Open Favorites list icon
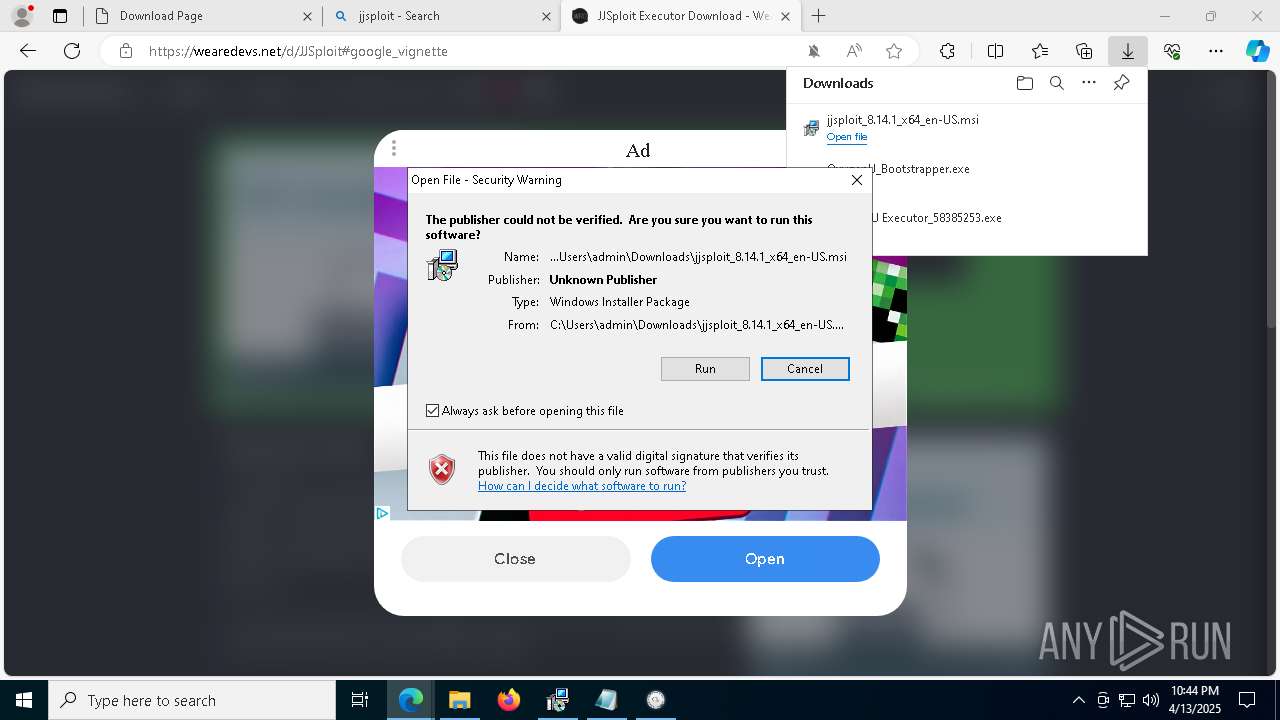The width and height of the screenshot is (1280, 720). point(1040,51)
